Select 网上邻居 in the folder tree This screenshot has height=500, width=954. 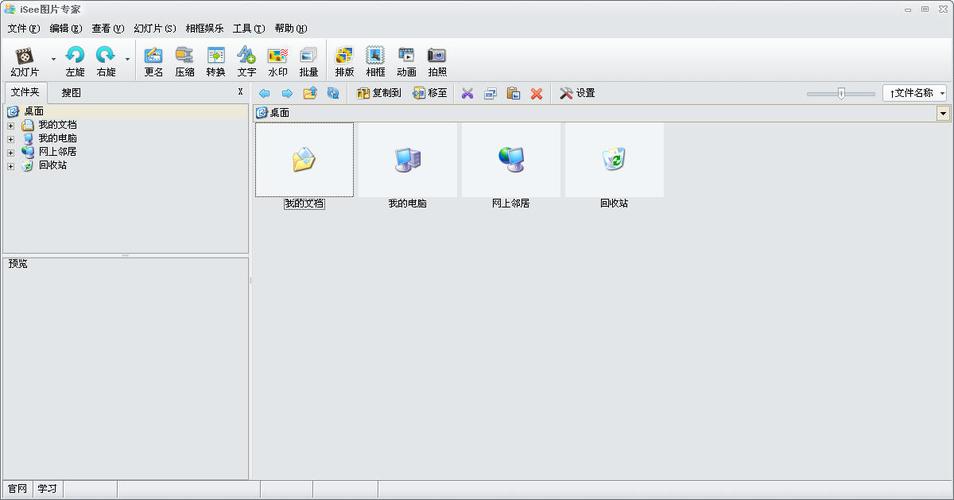coord(58,151)
